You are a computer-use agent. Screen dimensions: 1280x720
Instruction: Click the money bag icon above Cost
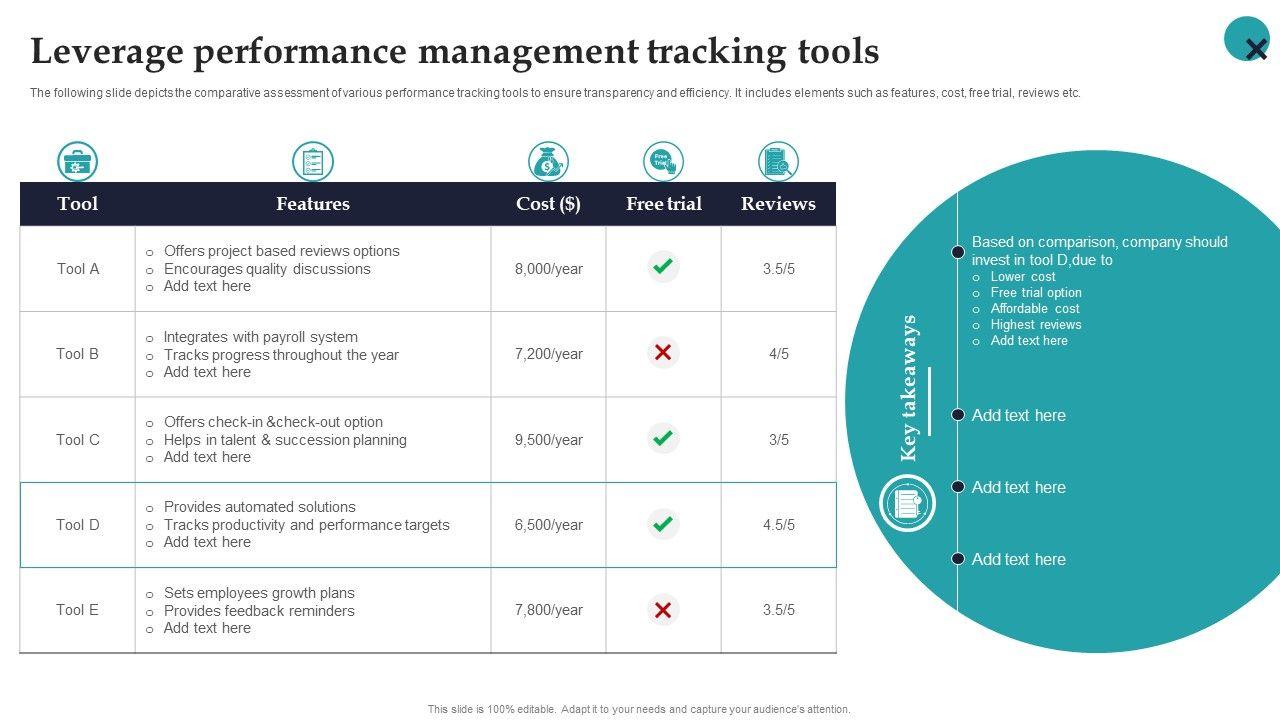[548, 162]
